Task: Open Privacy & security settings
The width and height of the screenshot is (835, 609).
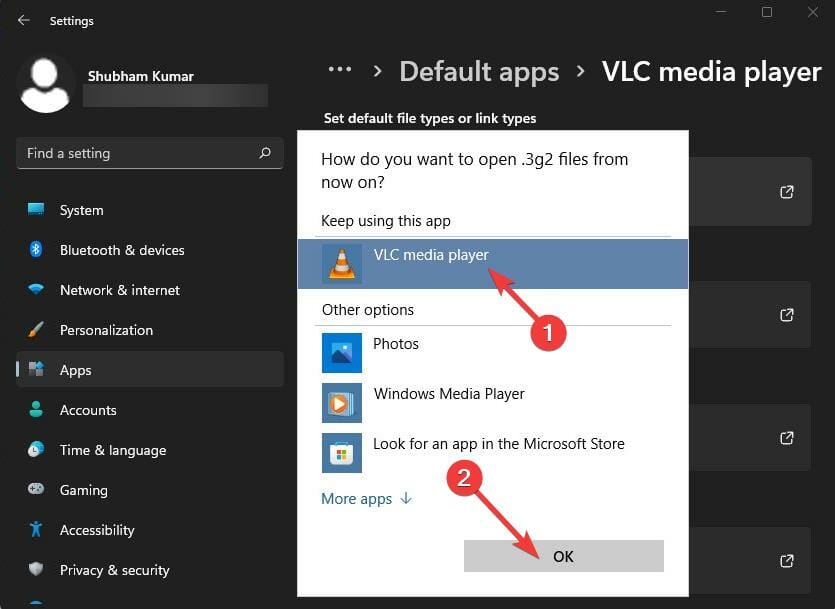Action: pyautogui.click(x=150, y=570)
